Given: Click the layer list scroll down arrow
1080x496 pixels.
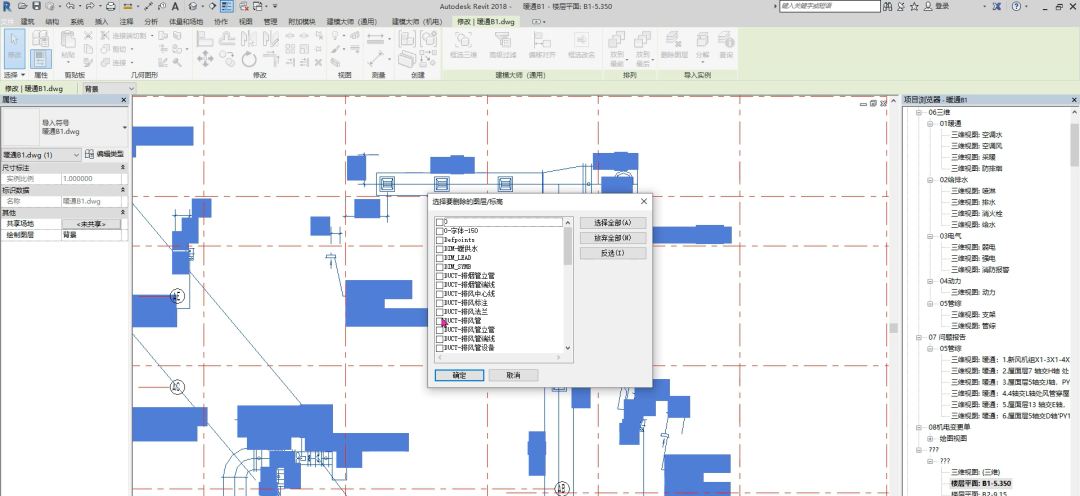Looking at the screenshot, I should 568,348.
